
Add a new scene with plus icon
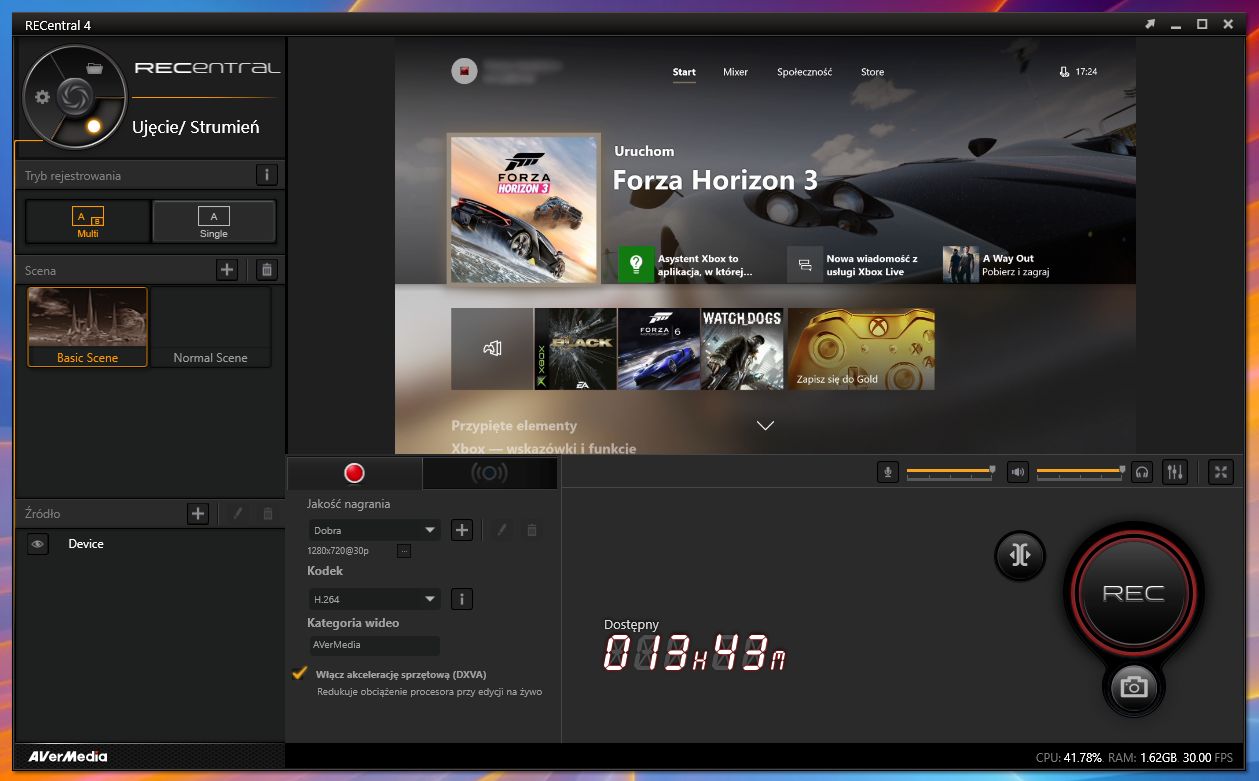[227, 269]
